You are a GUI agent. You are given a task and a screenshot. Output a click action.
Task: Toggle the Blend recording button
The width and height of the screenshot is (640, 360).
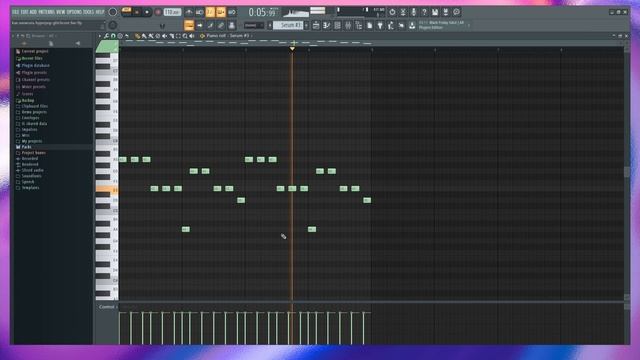[221, 12]
